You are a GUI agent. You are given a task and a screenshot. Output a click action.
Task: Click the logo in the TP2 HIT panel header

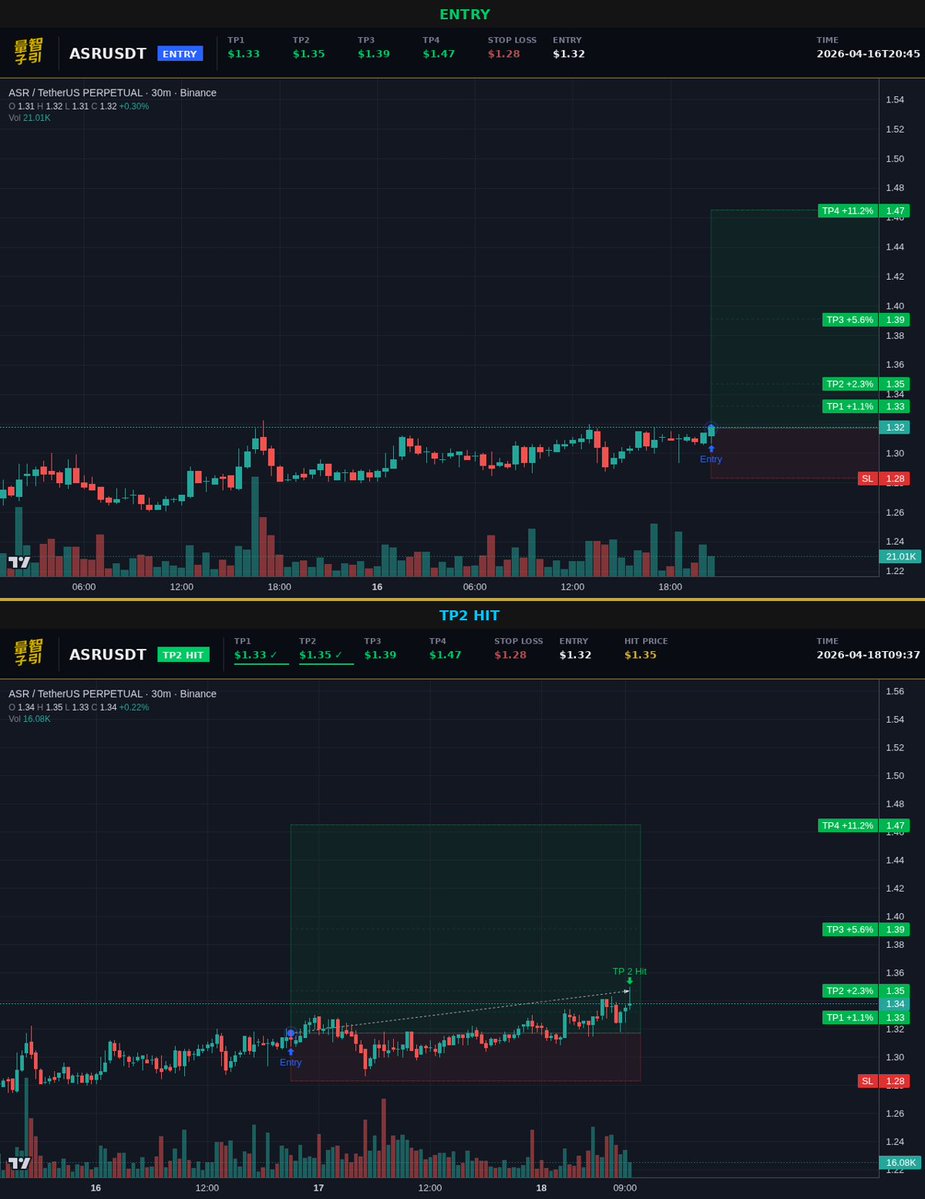[x=28, y=652]
